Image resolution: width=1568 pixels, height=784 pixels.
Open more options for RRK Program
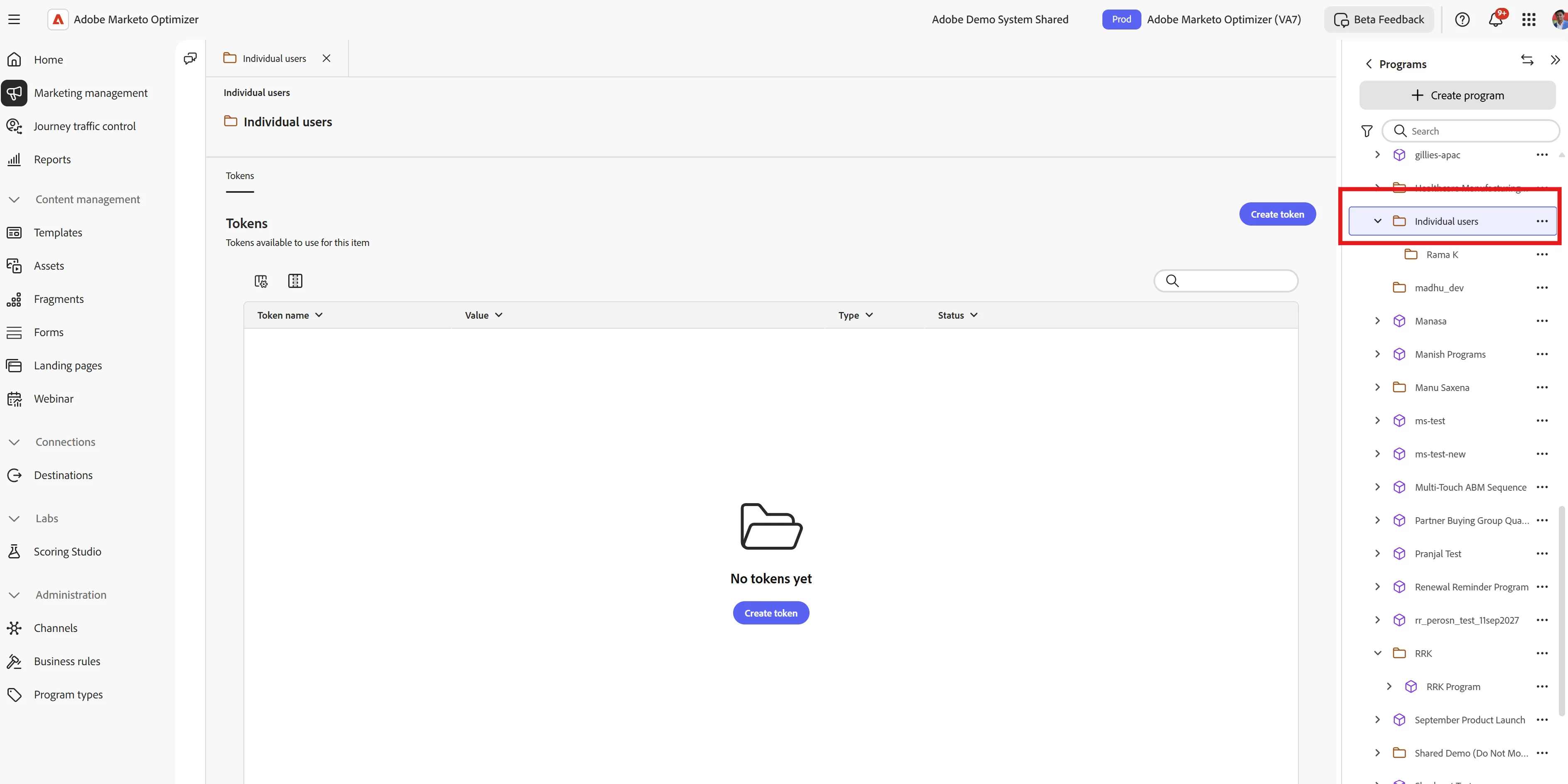point(1542,686)
